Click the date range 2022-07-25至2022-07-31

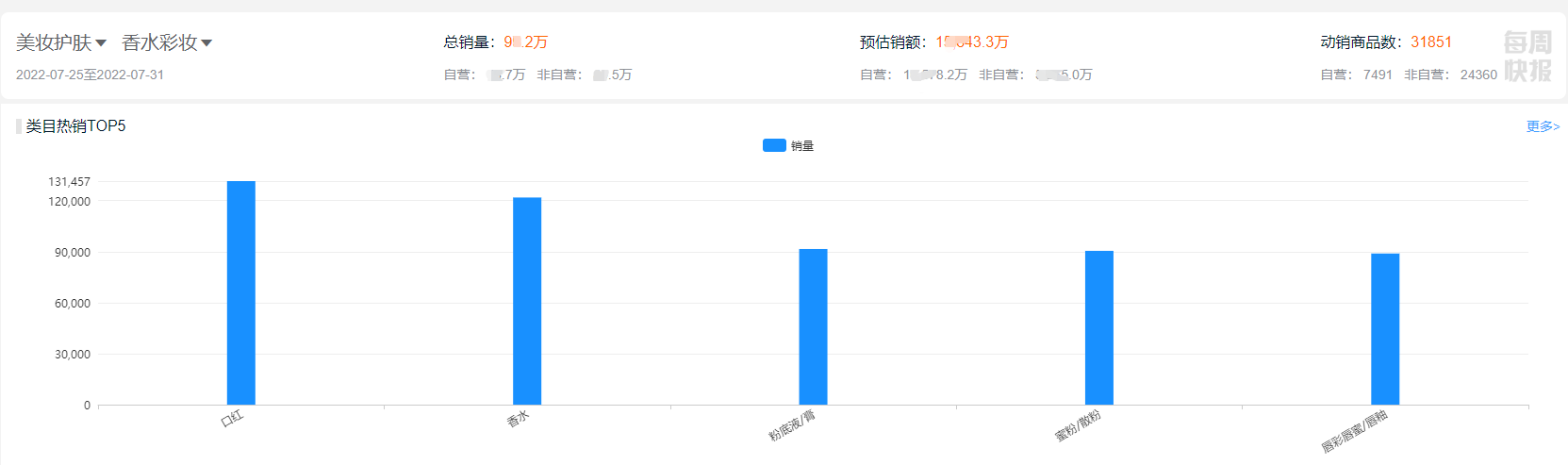tap(90, 75)
